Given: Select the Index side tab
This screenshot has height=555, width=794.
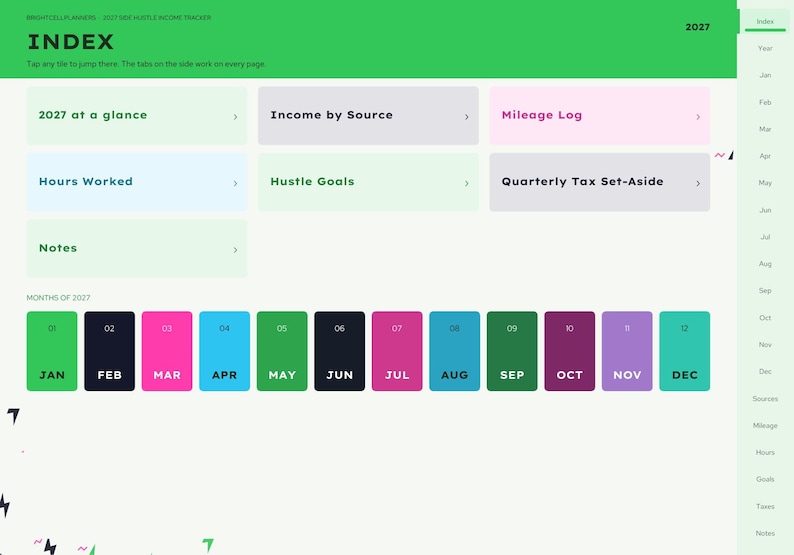Looking at the screenshot, I should click(x=765, y=21).
